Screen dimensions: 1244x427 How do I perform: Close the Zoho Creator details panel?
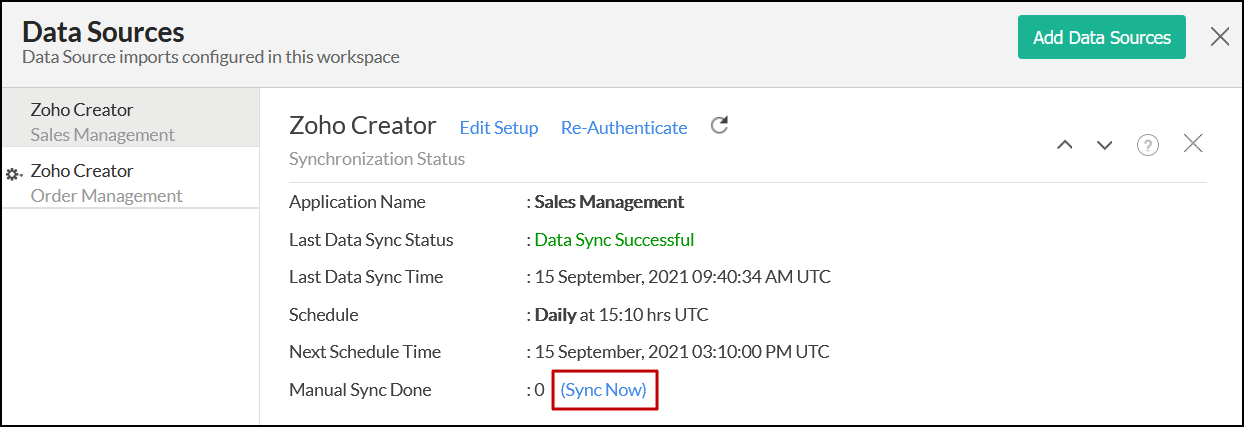(1193, 144)
